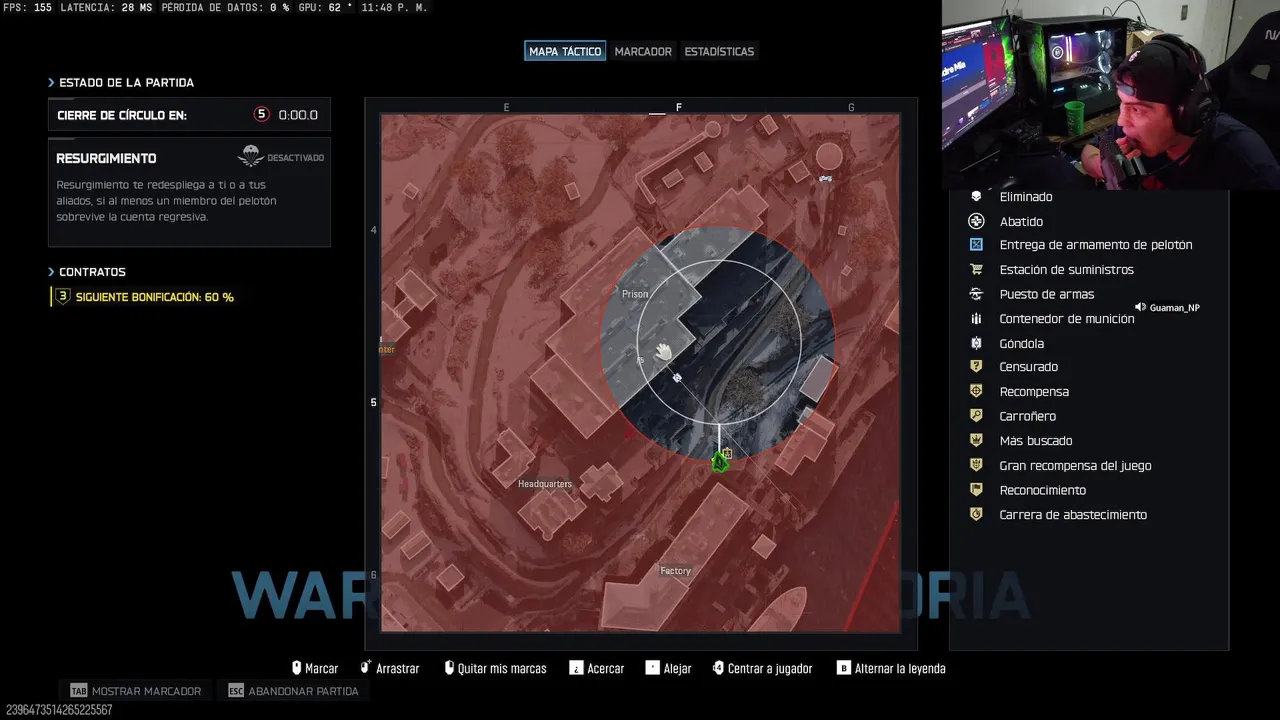
Task: Click the F column grid marker
Action: [679, 107]
